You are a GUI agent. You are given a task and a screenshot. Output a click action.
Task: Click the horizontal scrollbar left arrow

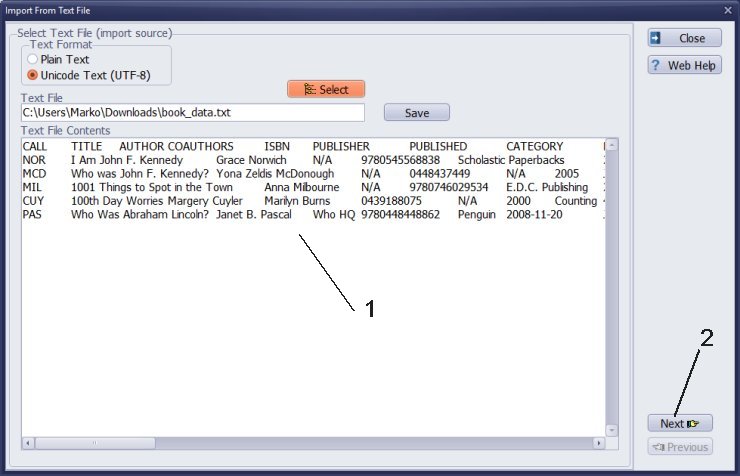pyautogui.click(x=27, y=443)
